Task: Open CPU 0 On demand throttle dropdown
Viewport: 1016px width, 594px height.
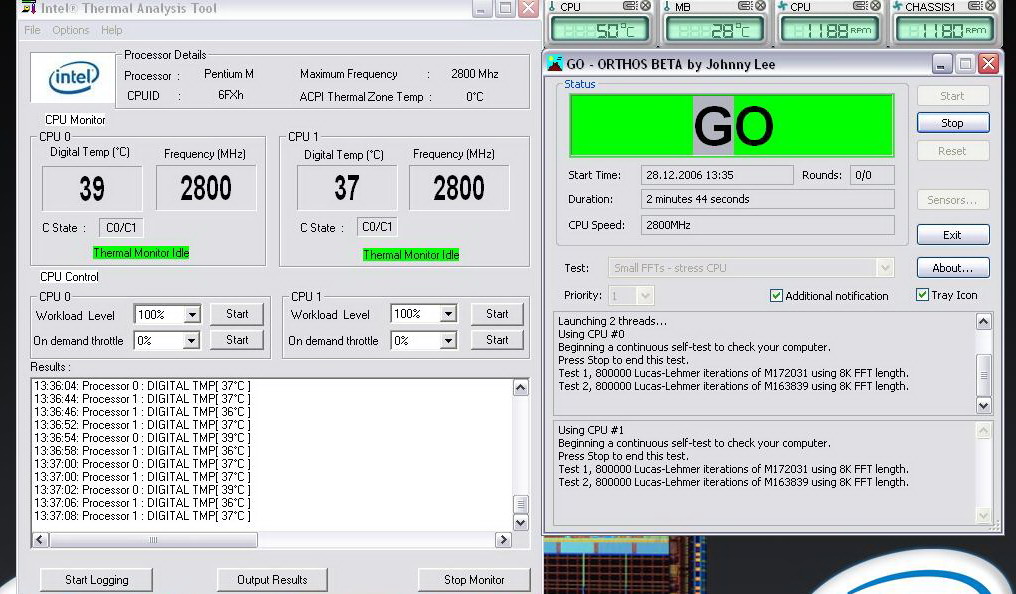Action: [191, 341]
